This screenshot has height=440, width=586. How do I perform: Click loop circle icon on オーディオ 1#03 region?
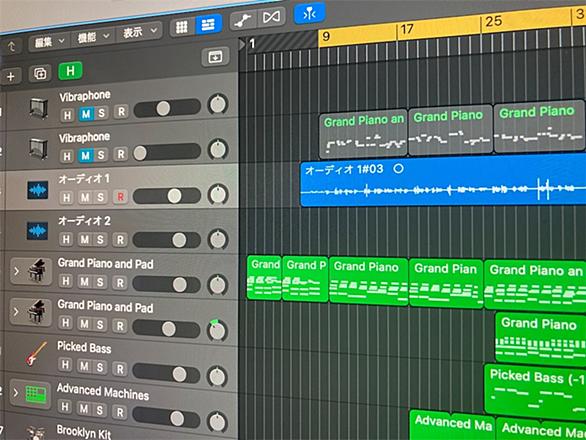[398, 169]
